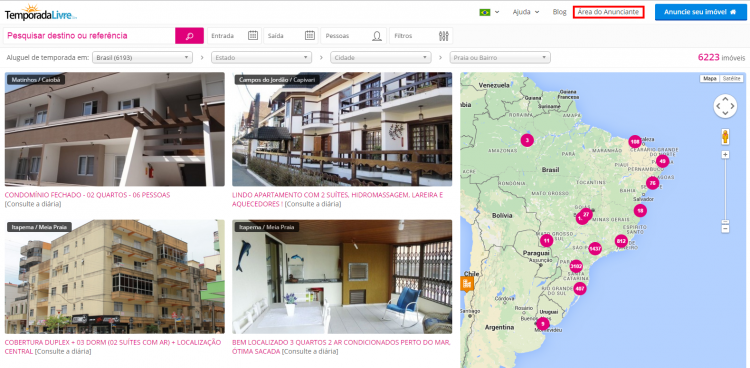Click map cluster marker 27 near Goiás
The height and width of the screenshot is (368, 750).
586,214
